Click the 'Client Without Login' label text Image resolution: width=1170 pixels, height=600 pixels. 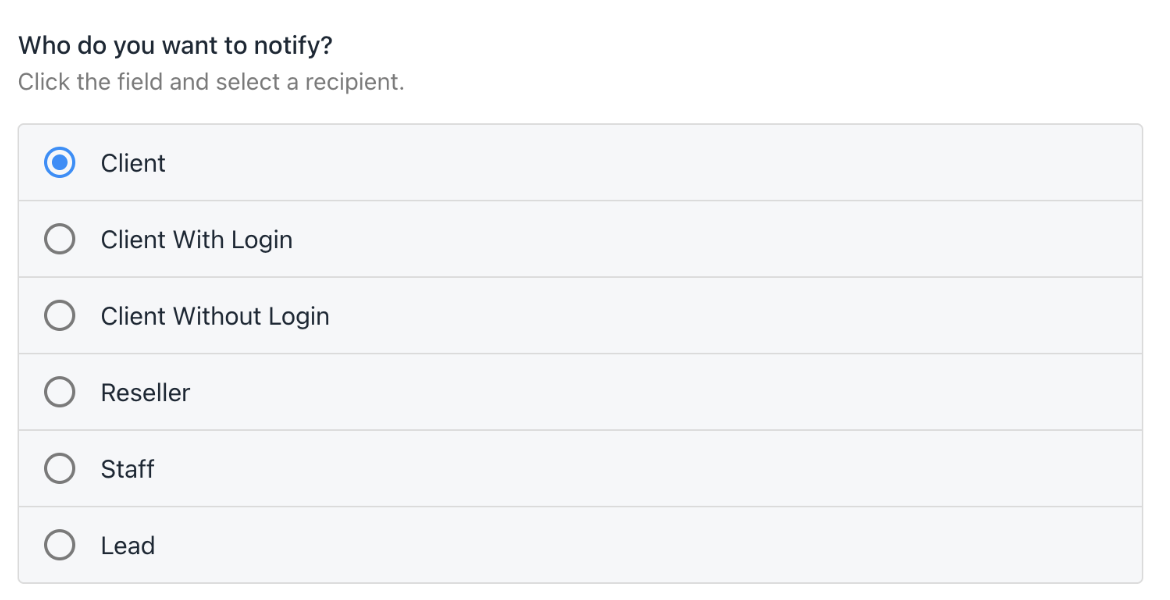[x=215, y=316]
